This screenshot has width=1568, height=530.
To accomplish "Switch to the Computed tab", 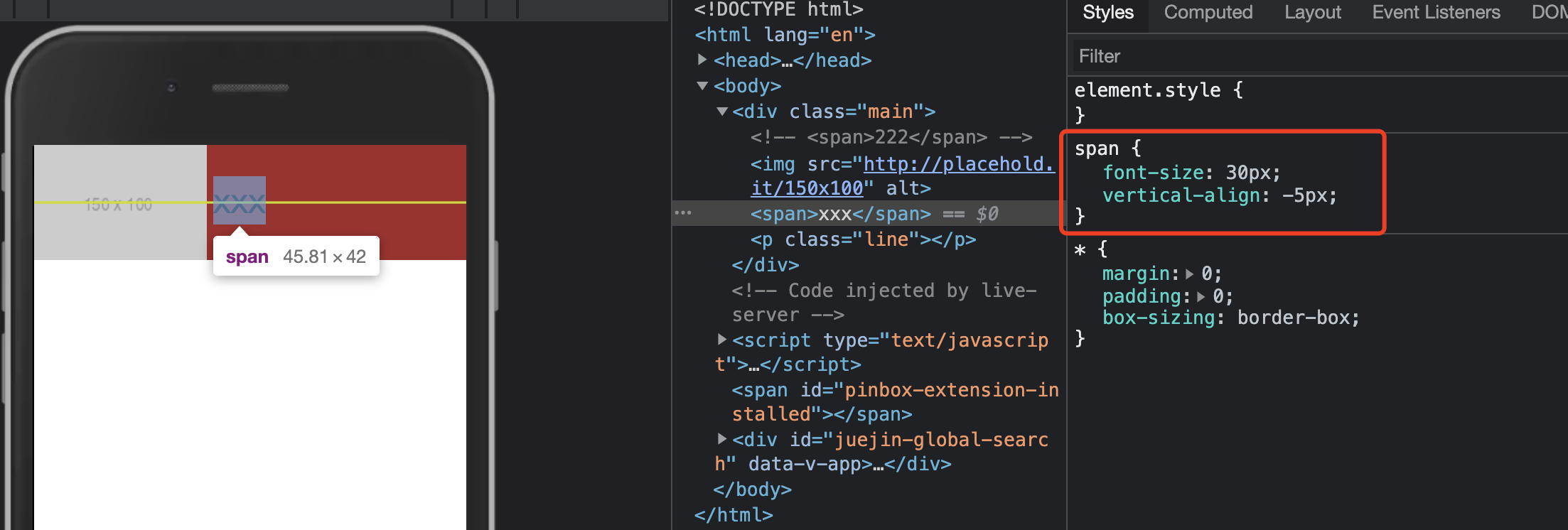I will 1208,13.
